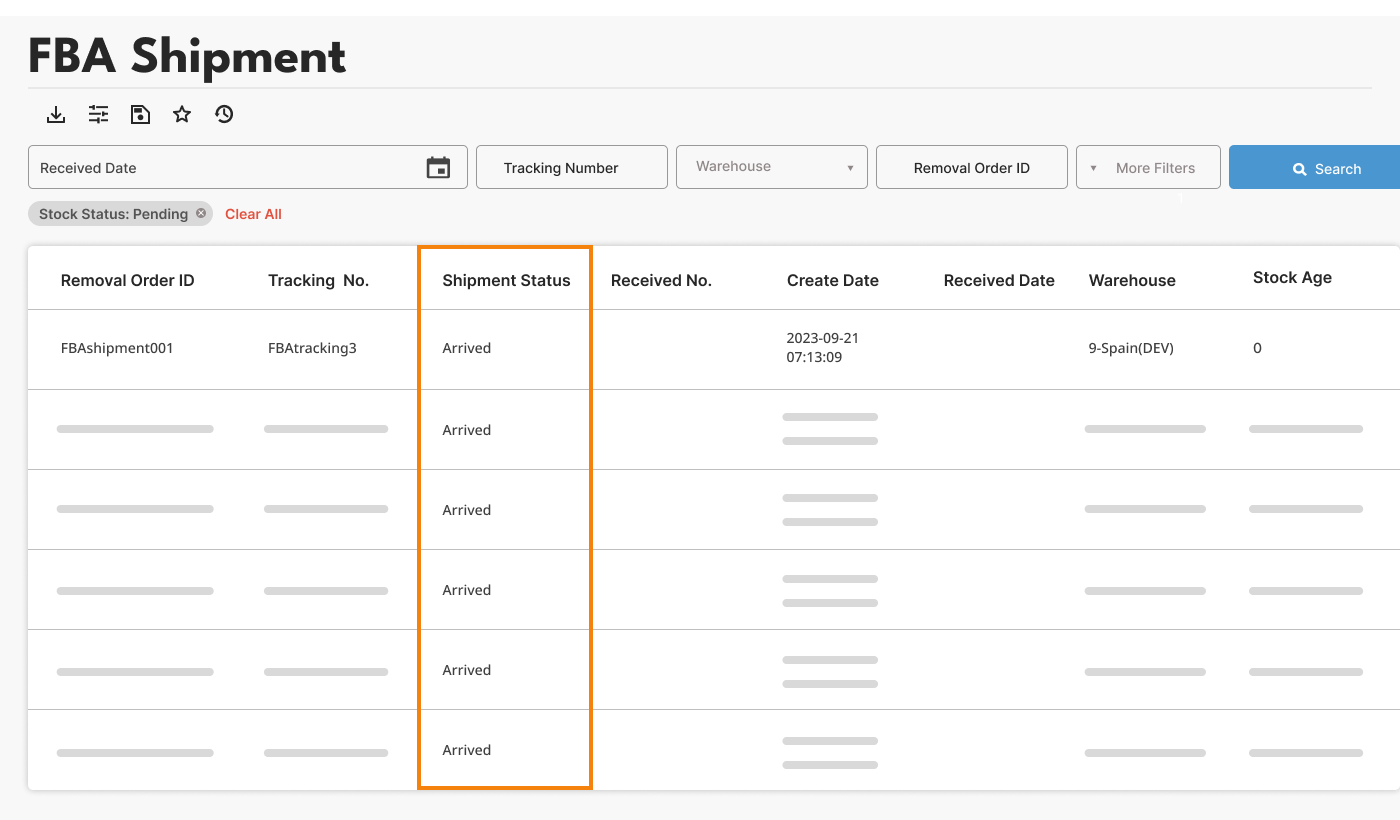Screen dimensions: 1400x820
Task: Click the Stock Age column header
Action: [x=1292, y=278]
